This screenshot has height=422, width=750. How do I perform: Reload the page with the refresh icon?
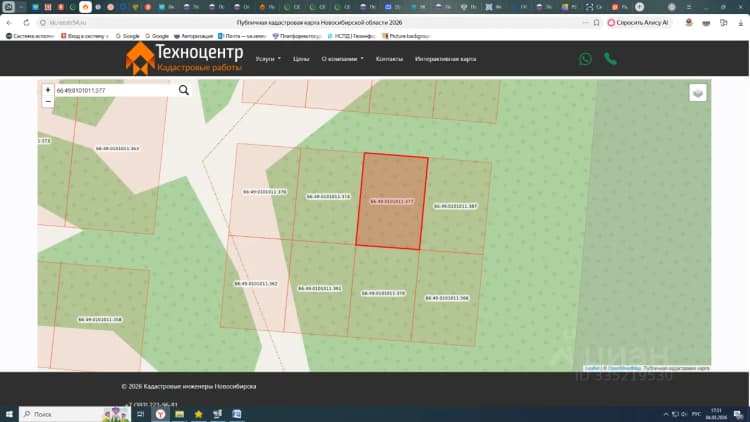click(26, 22)
